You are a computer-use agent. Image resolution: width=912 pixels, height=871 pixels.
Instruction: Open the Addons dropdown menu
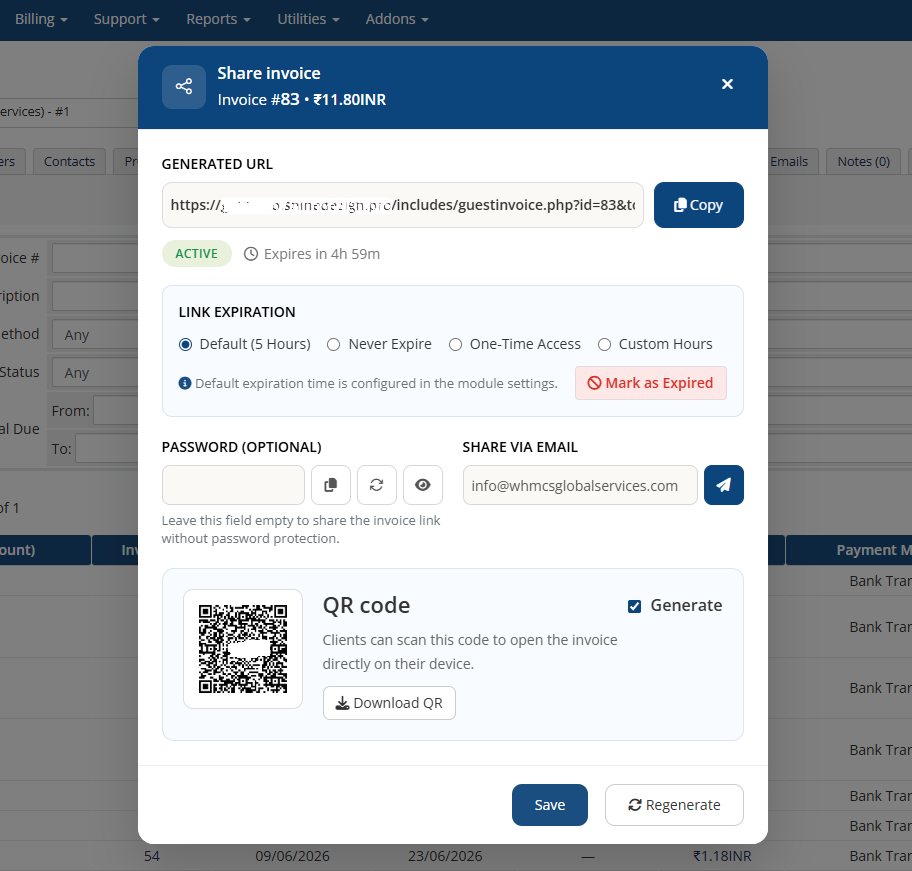tap(397, 19)
